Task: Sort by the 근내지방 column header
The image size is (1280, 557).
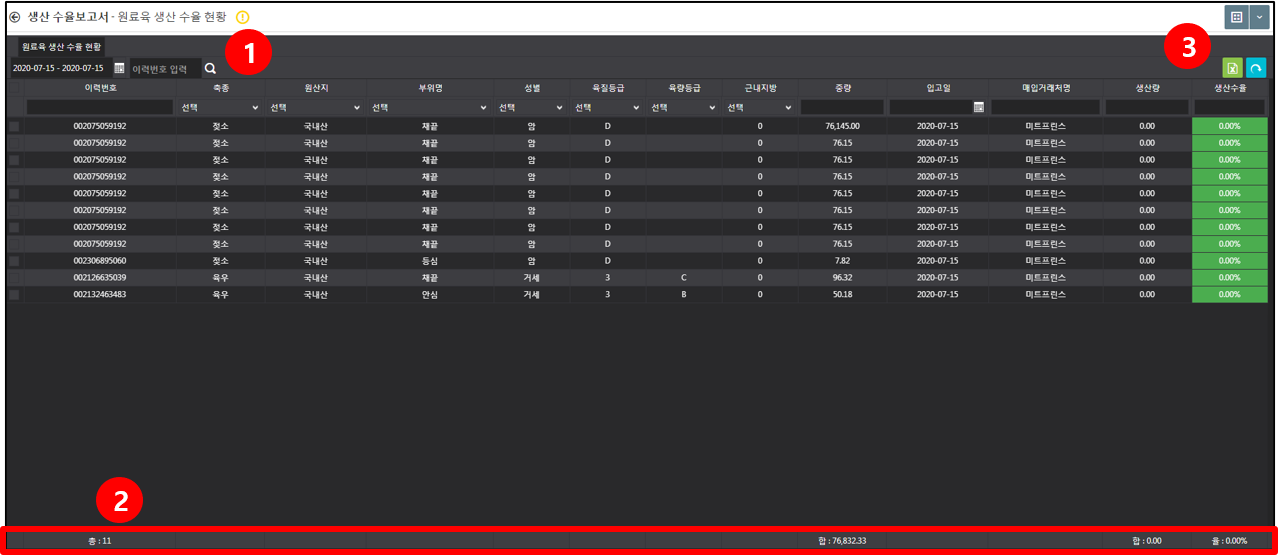Action: pos(760,88)
